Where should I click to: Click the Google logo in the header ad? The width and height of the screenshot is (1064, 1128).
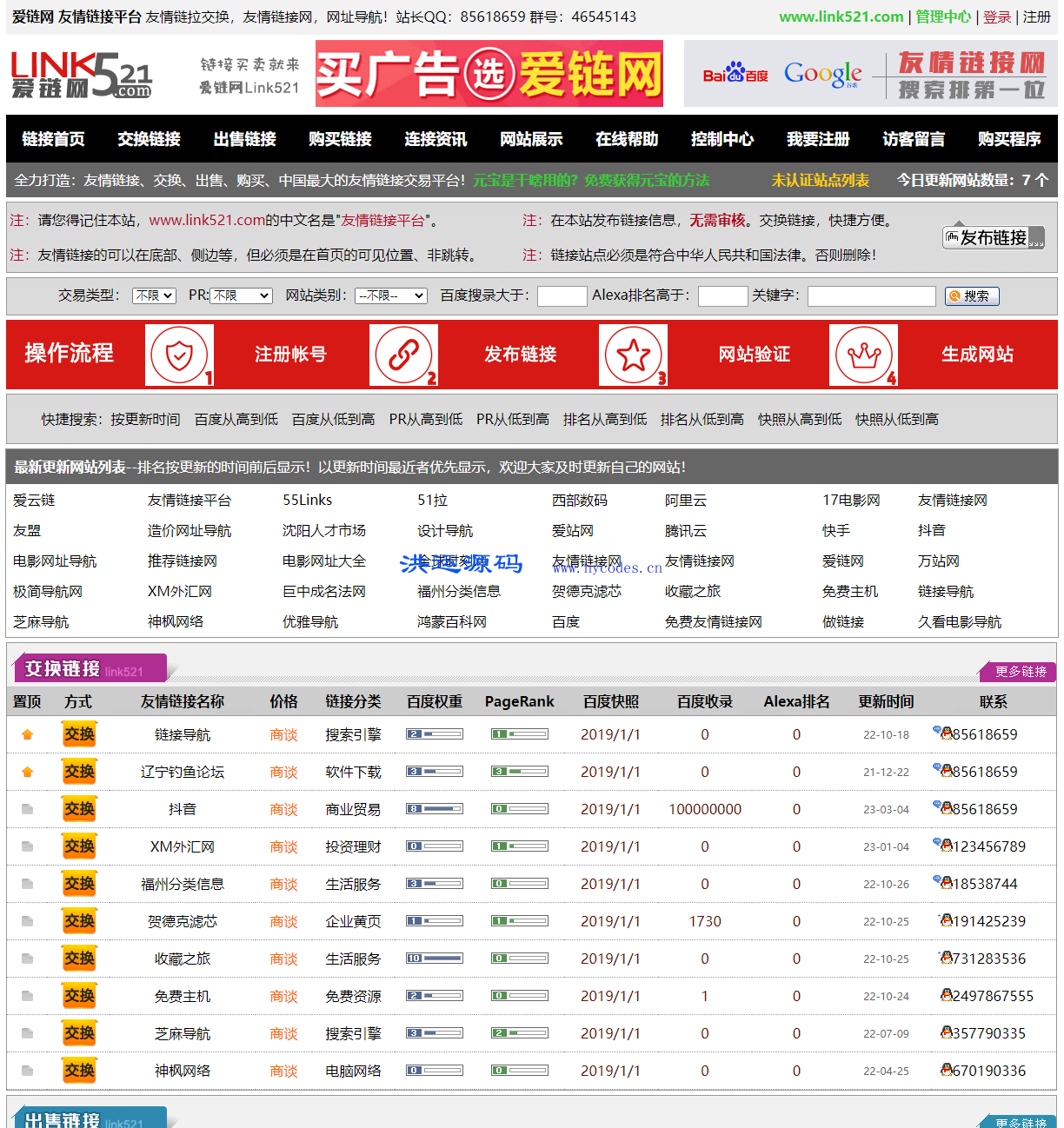pos(822,74)
